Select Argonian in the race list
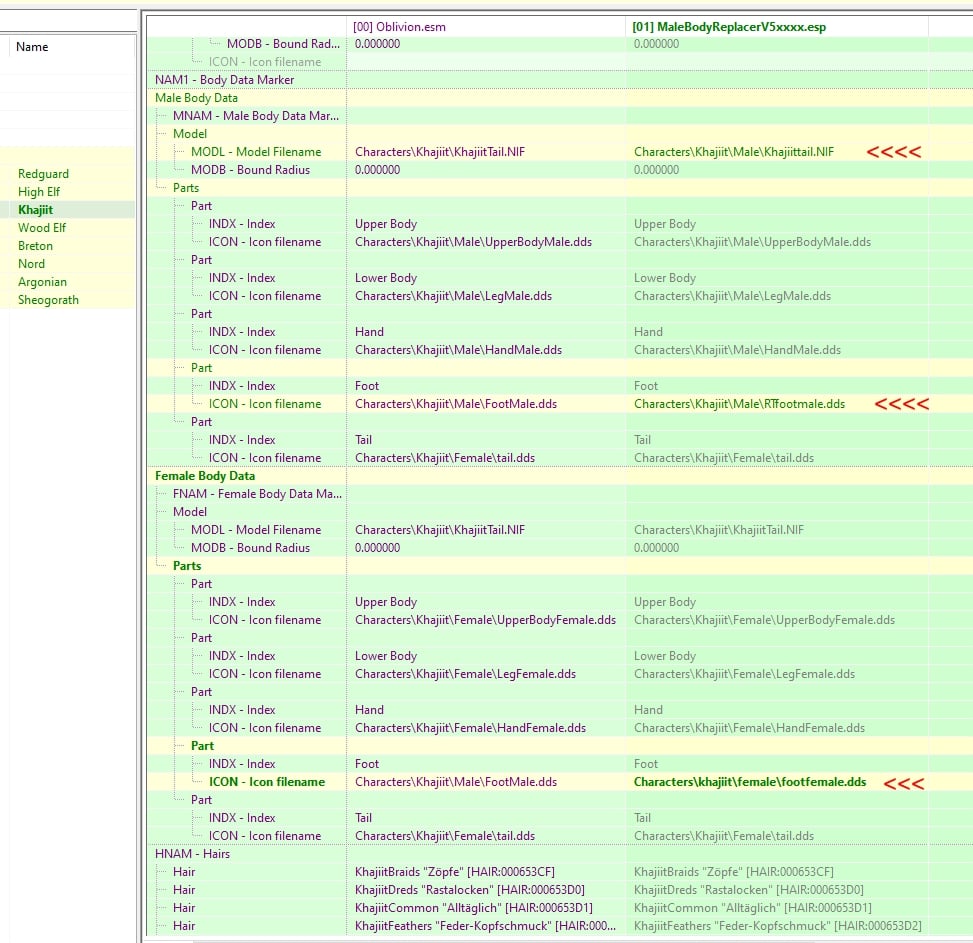 [42, 282]
